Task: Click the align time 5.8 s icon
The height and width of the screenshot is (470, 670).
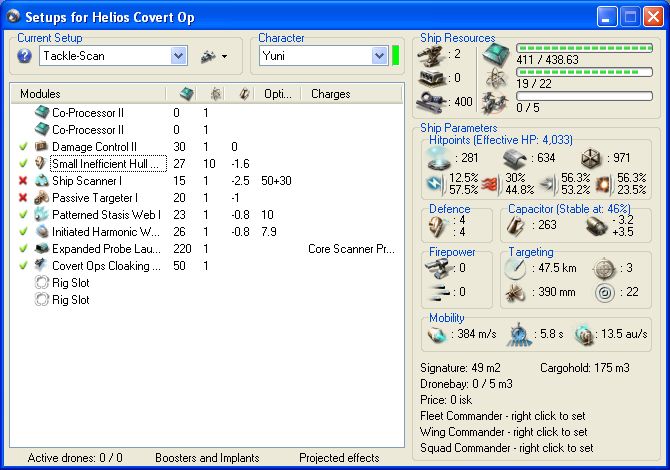Action: coord(519,335)
